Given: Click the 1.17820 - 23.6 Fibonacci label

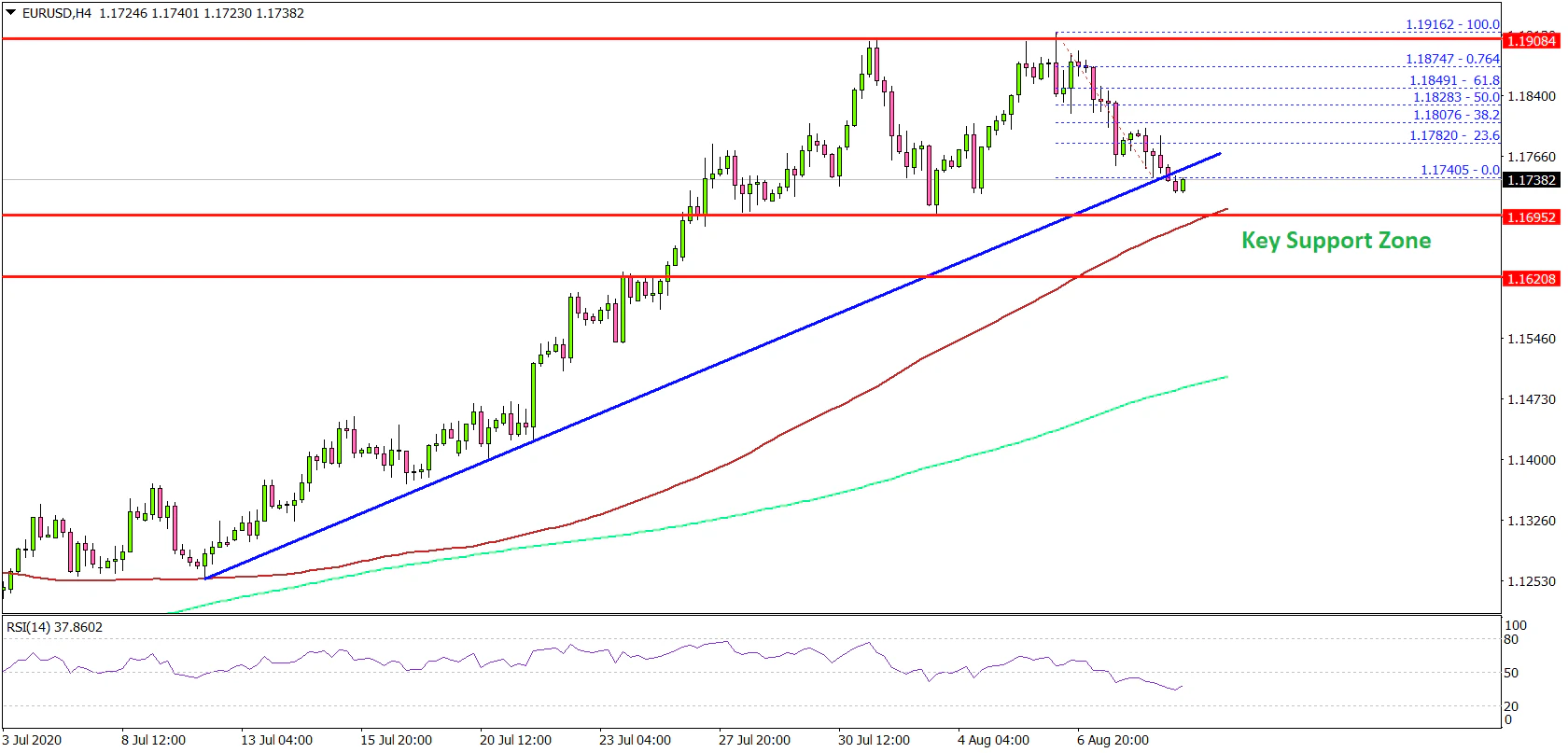Looking at the screenshot, I should click(1454, 135).
